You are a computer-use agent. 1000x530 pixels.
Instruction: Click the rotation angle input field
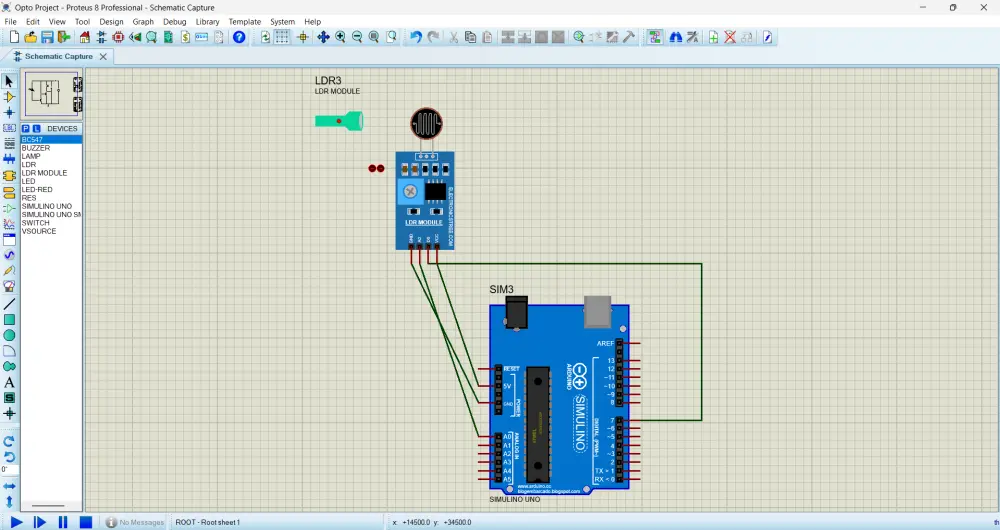(x=10, y=469)
